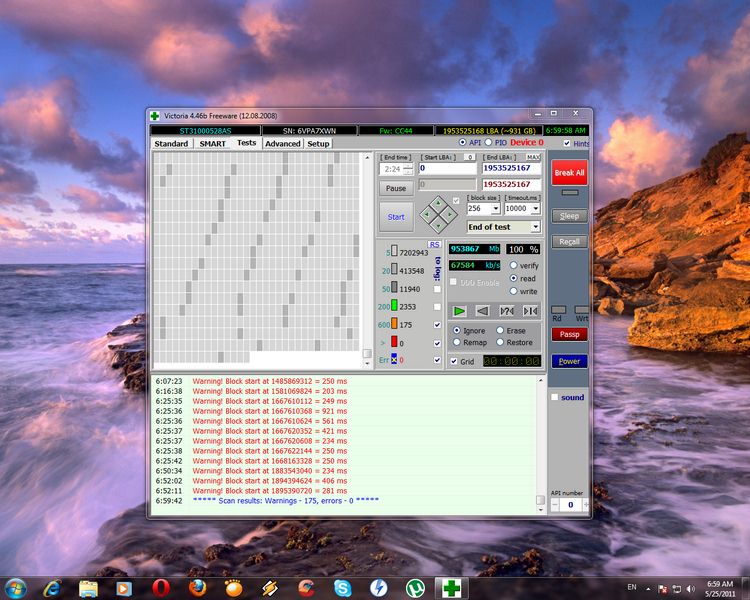Click the Start scan button
This screenshot has width=750, height=600.
(396, 217)
